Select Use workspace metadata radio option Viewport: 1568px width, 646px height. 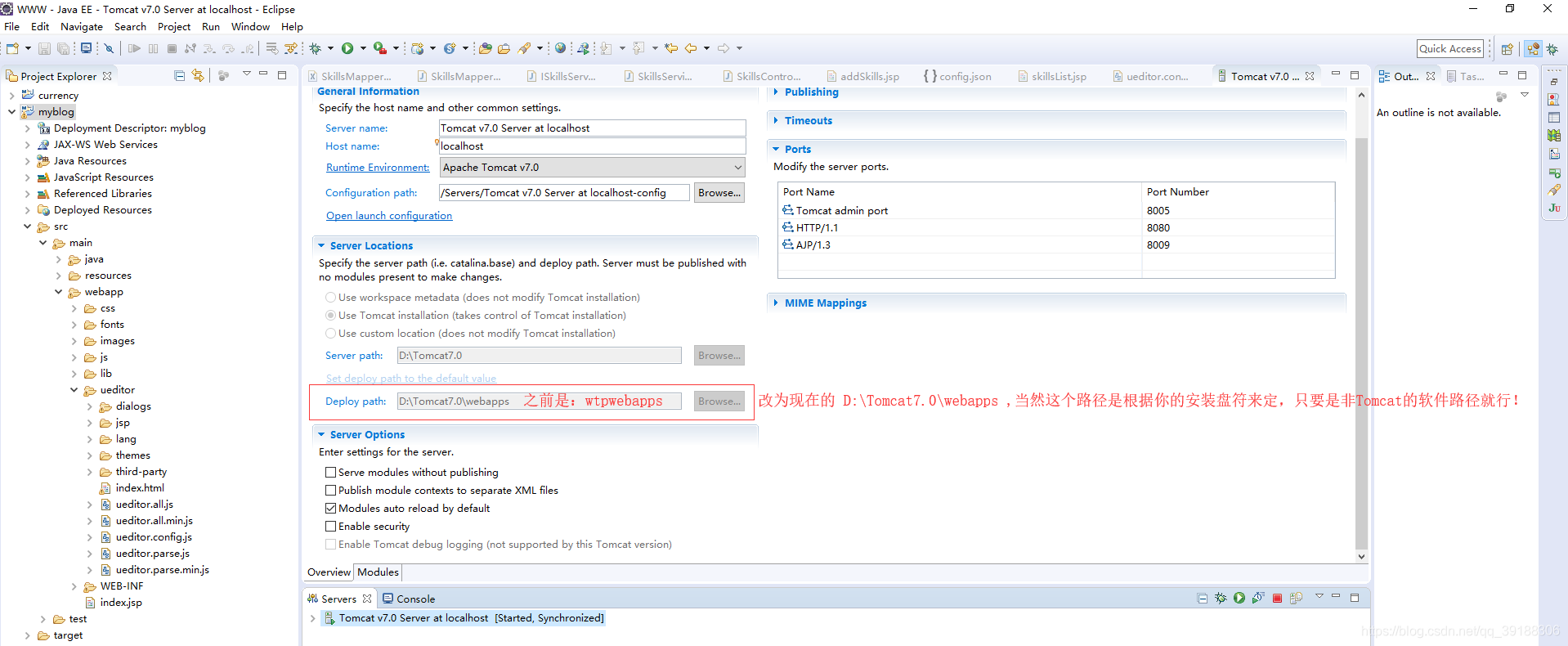(330, 298)
